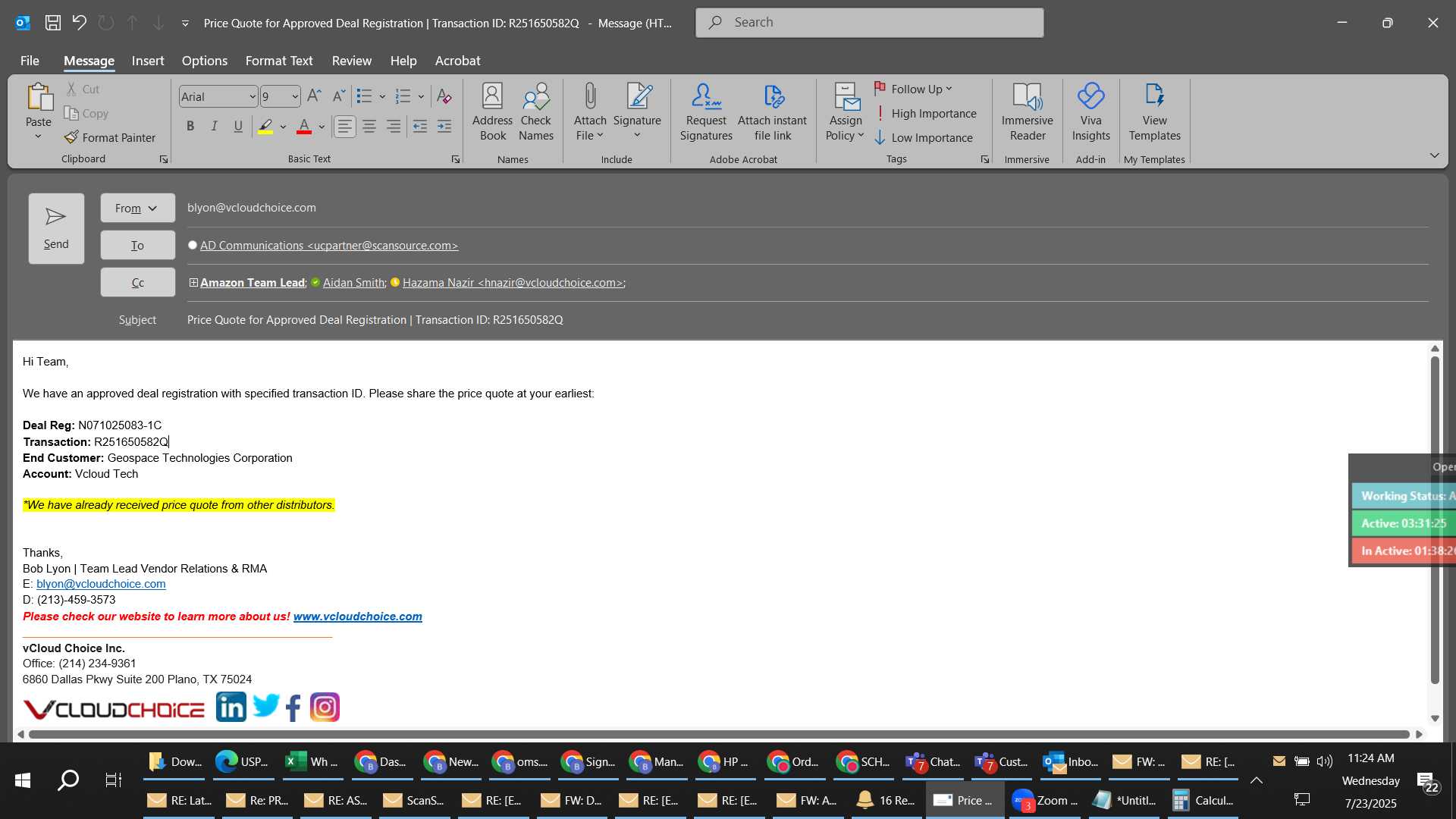Run Check Names
1456x819 pixels.
[x=536, y=112]
